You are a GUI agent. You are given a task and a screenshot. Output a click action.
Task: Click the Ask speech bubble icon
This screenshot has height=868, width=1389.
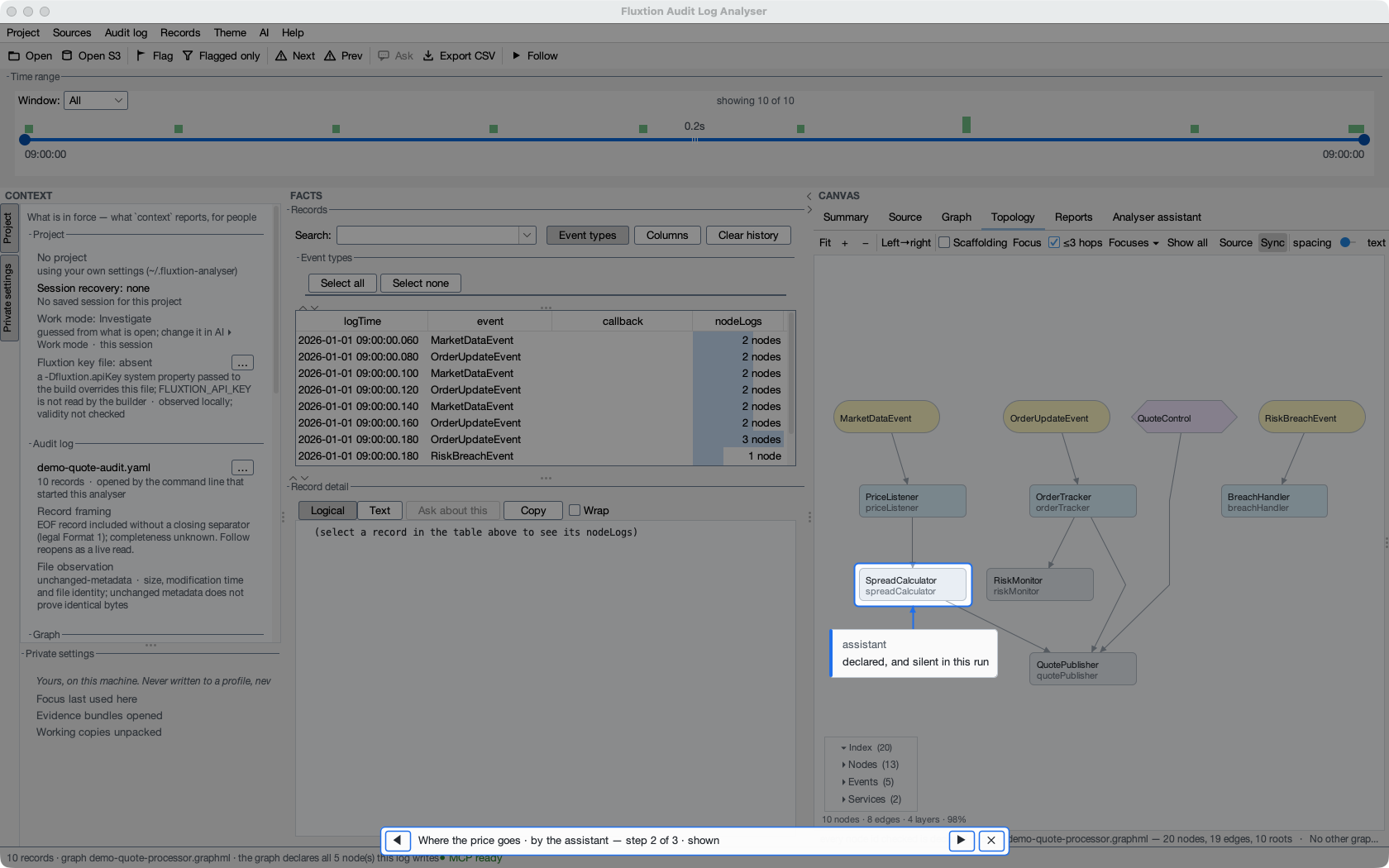pos(384,55)
